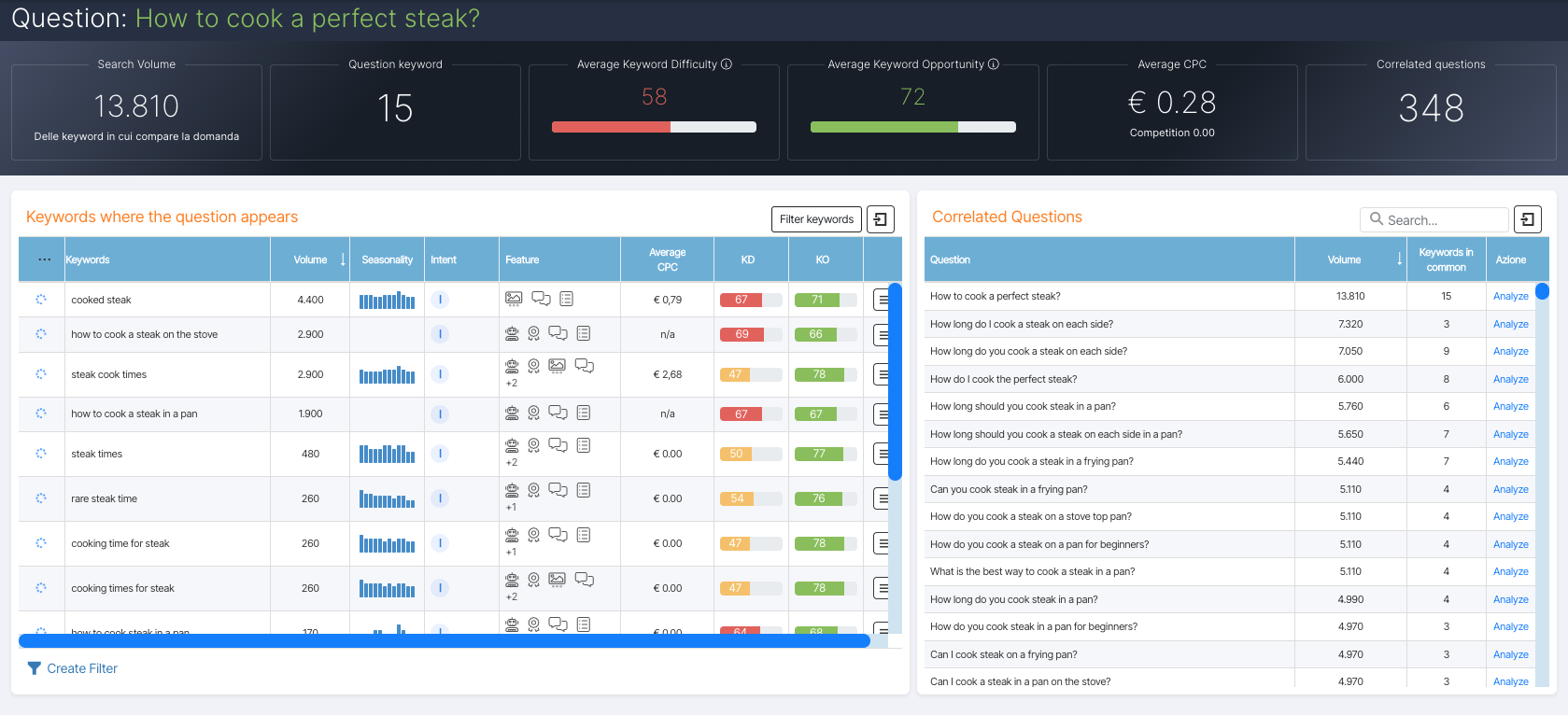Analyze 'Can I cook steak on a frying pan?'

tap(1510, 654)
